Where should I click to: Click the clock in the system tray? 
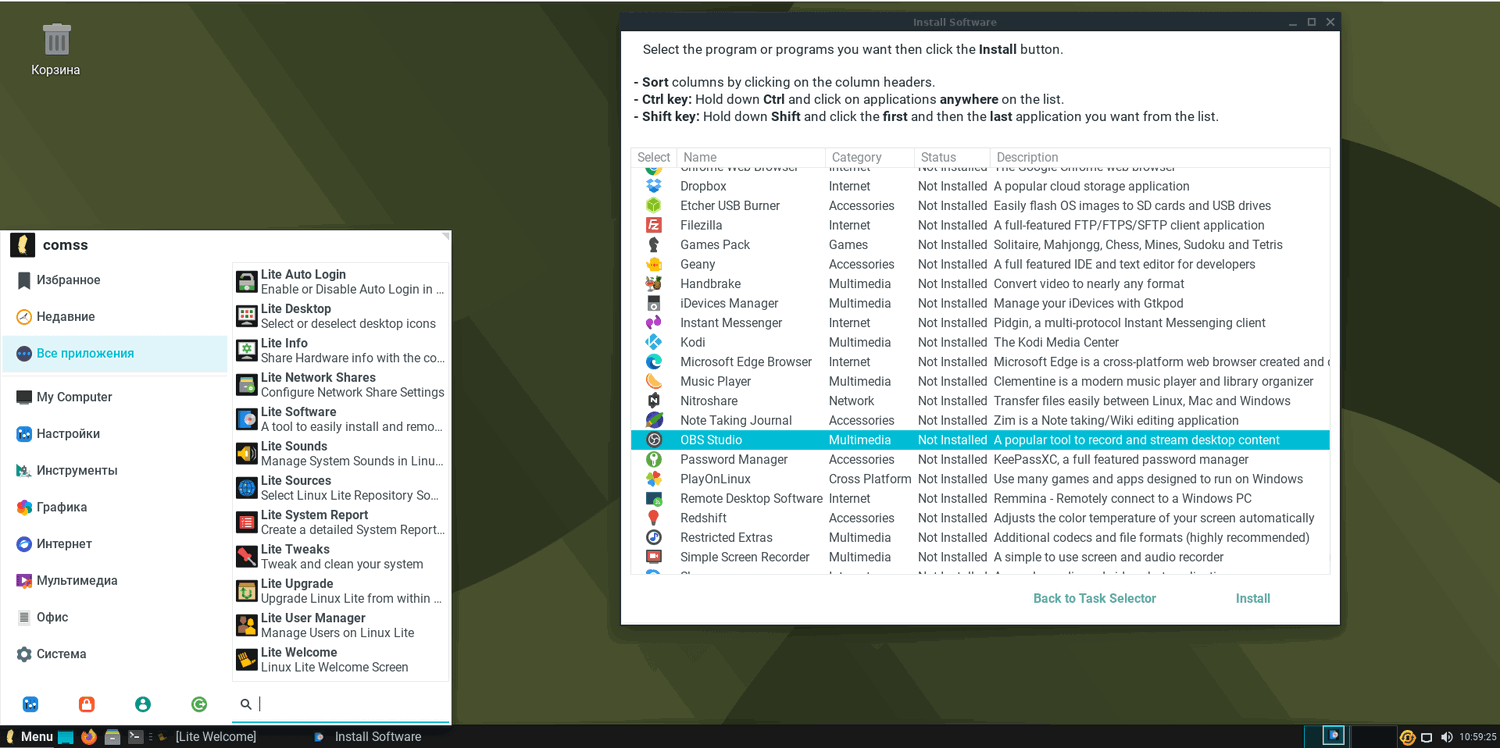1477,738
